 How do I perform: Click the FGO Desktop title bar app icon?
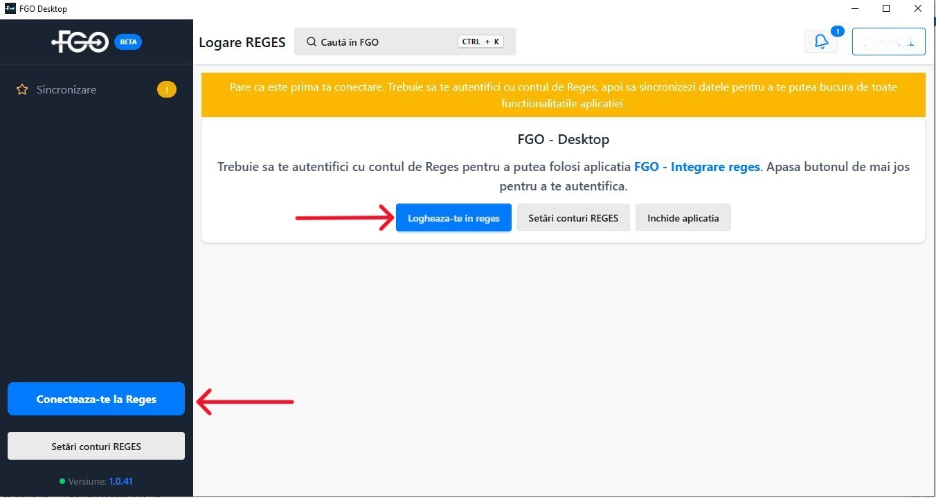coord(10,8)
